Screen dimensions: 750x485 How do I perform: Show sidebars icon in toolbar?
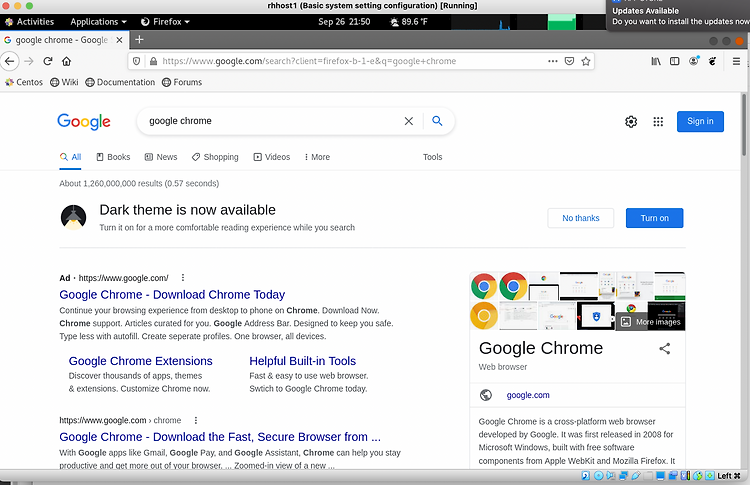[x=674, y=61]
